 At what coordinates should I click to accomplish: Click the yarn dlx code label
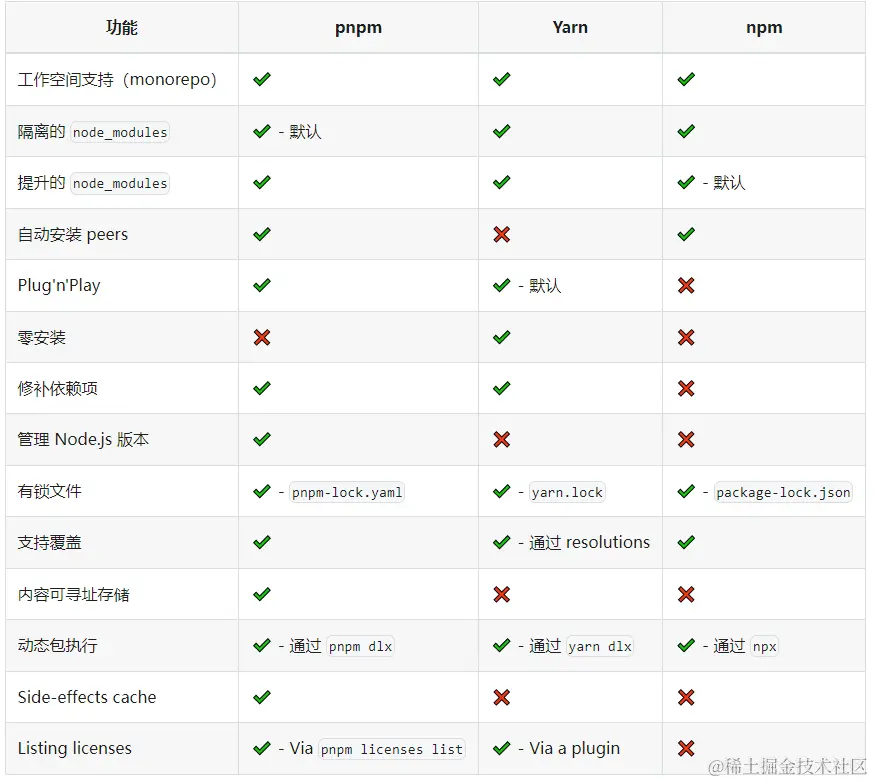600,646
